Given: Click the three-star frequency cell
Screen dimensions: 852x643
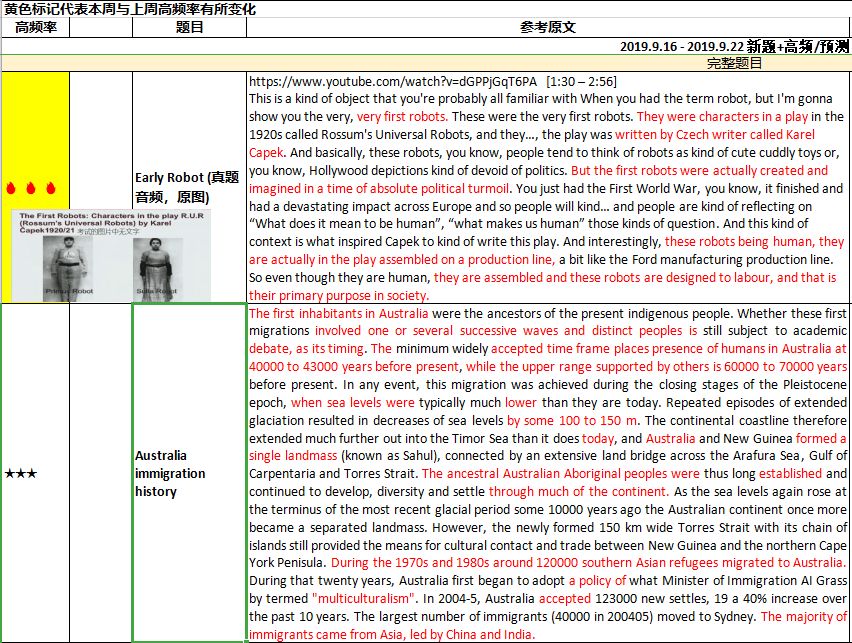Looking at the screenshot, I should [x=35, y=473].
